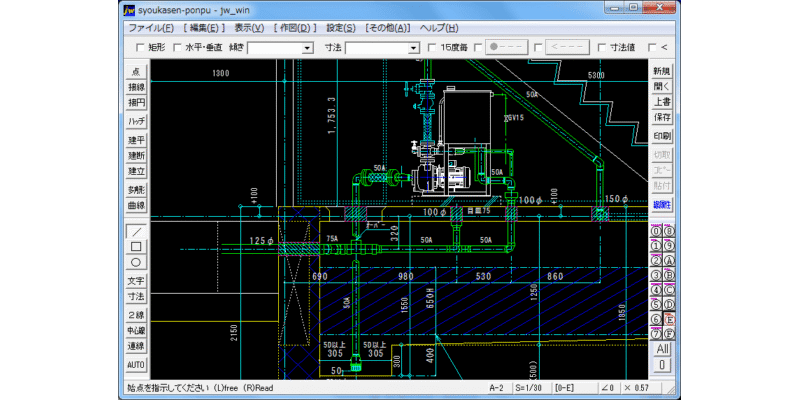Toggle layer D button
Viewport: 800px width, 400px height.
[669, 305]
